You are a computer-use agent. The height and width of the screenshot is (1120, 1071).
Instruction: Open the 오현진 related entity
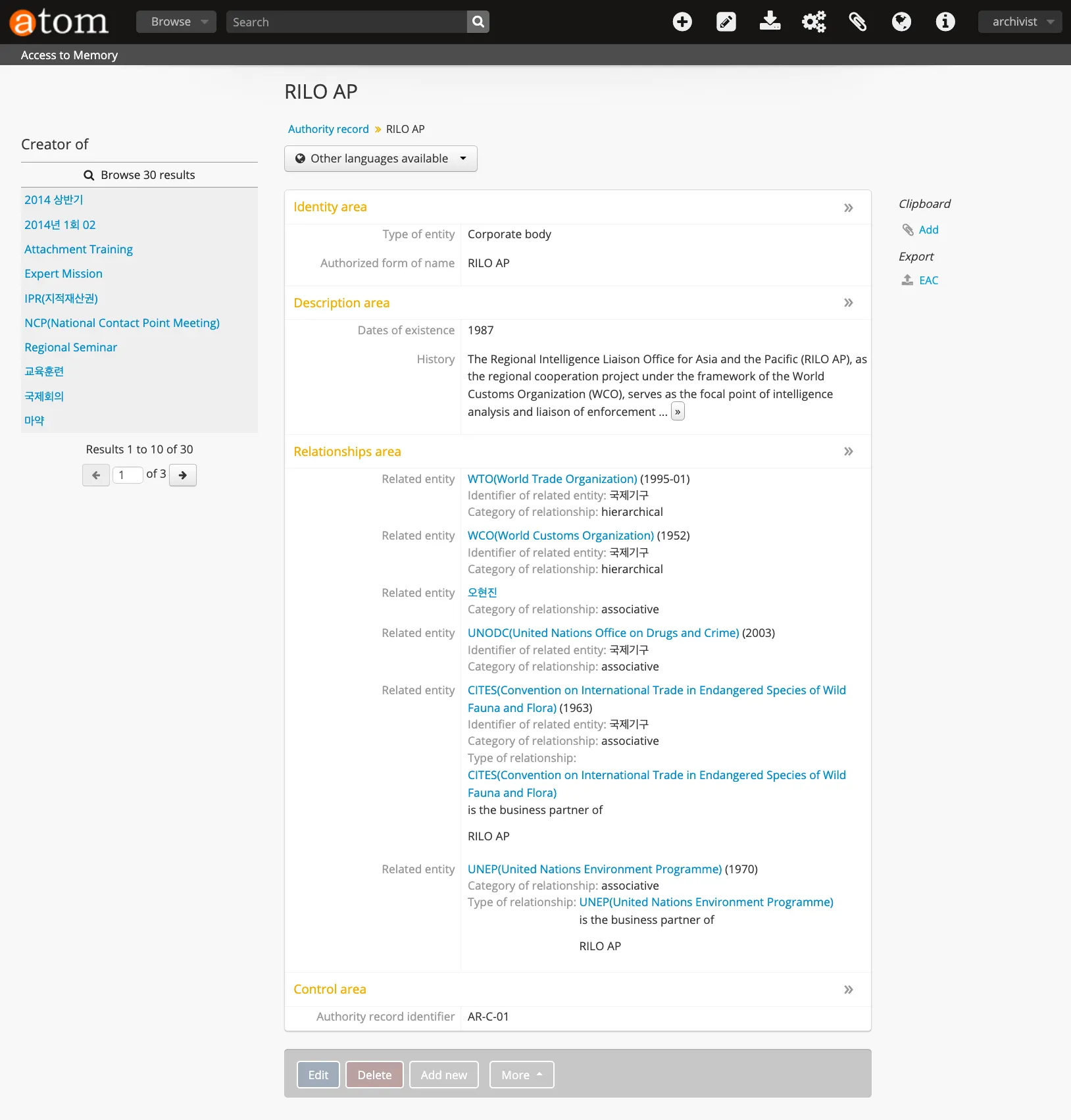[x=482, y=593]
